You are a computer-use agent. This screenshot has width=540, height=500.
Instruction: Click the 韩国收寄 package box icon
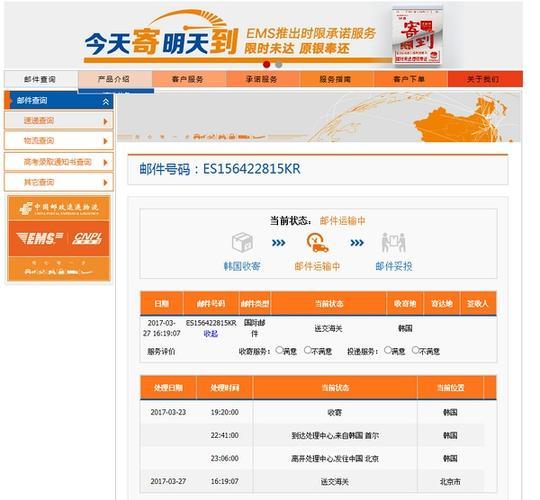coord(242,242)
